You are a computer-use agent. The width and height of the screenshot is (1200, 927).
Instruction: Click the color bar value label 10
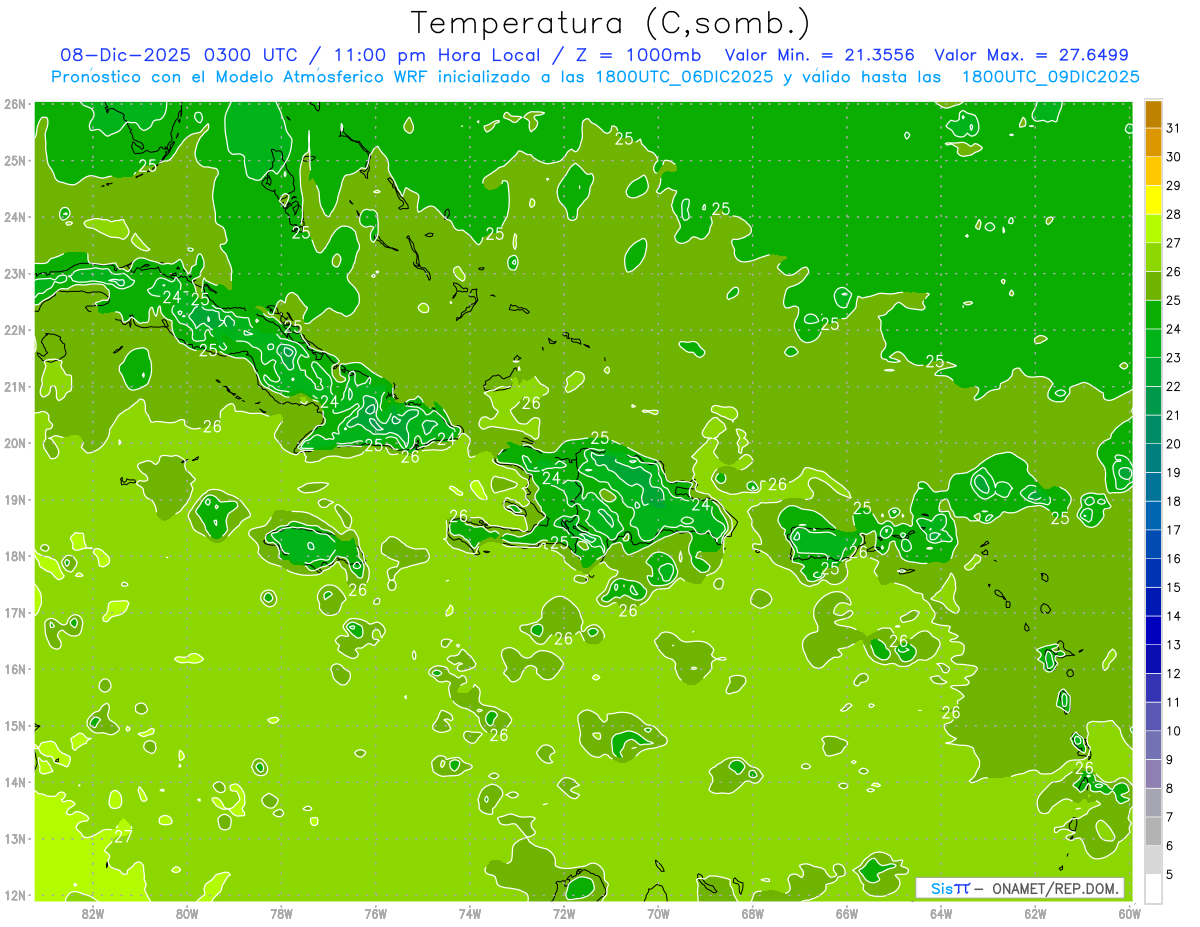1173,731
